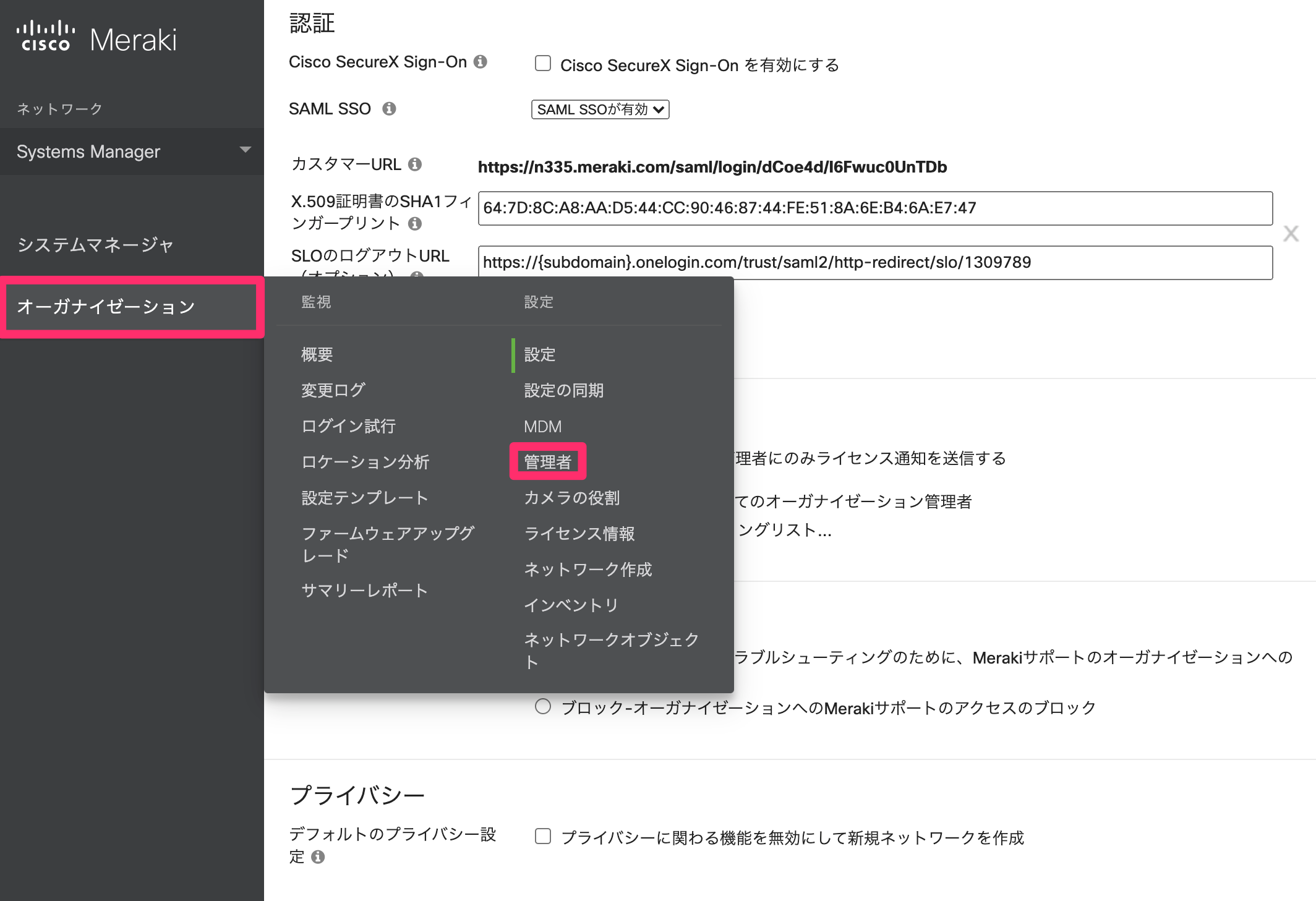Select ネットワークオブジェクト menu item
The height and width of the screenshot is (901, 1316).
coord(611,651)
